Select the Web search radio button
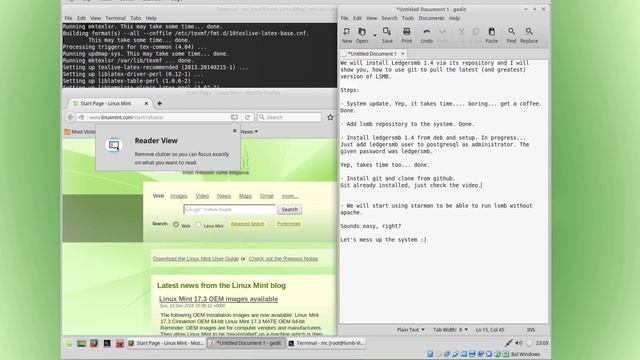 click(x=176, y=224)
